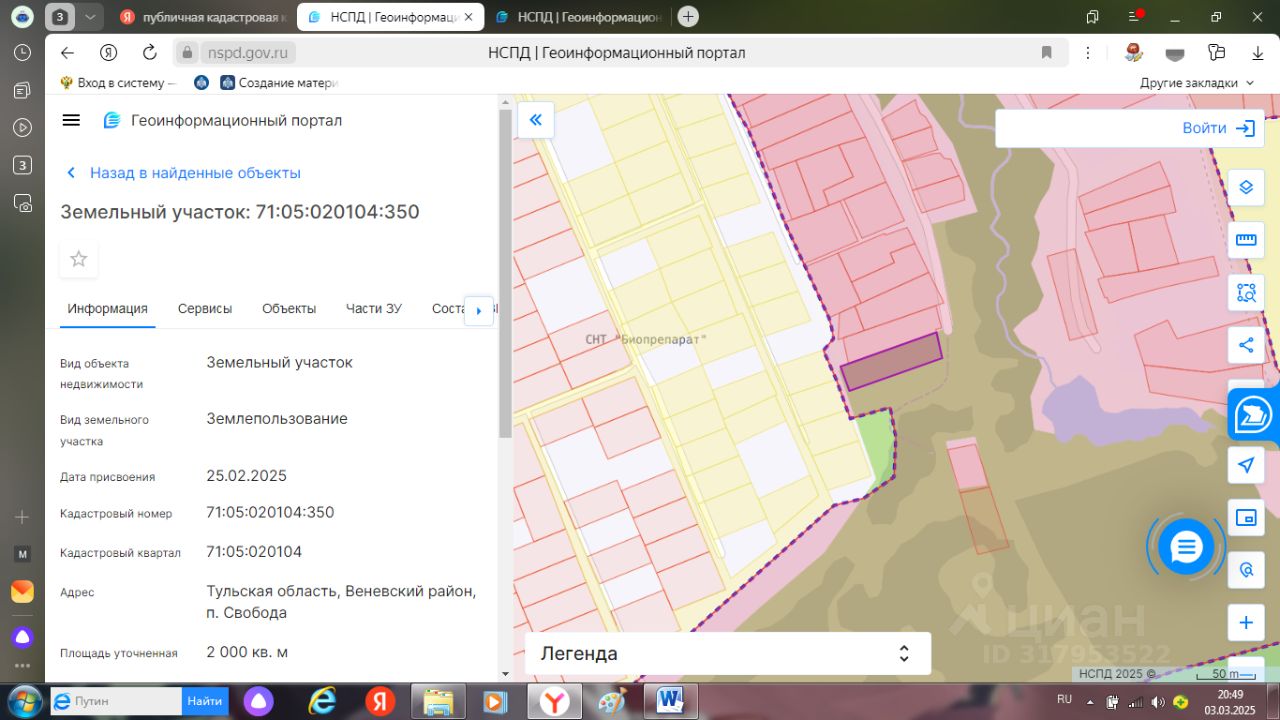This screenshot has width=1280, height=720.
Task: Expand Другие закладки bookmarks folder
Action: [x=1197, y=83]
